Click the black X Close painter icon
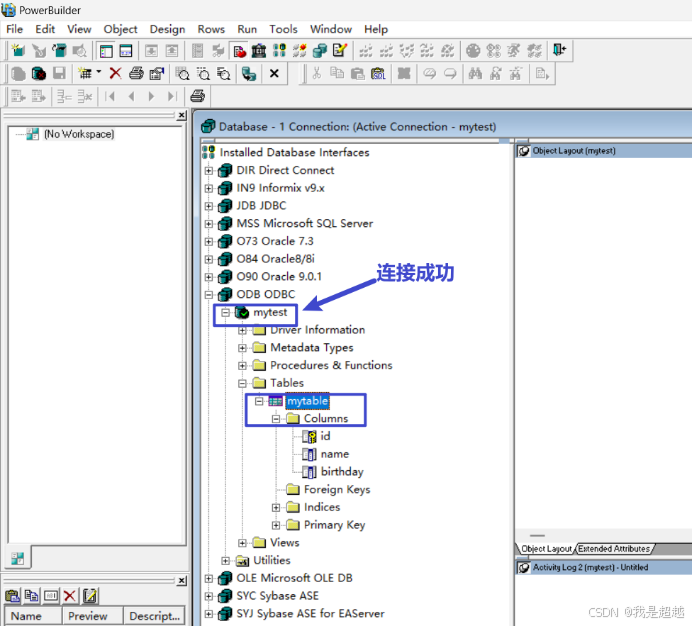This screenshot has width=692, height=626. click(x=274, y=73)
